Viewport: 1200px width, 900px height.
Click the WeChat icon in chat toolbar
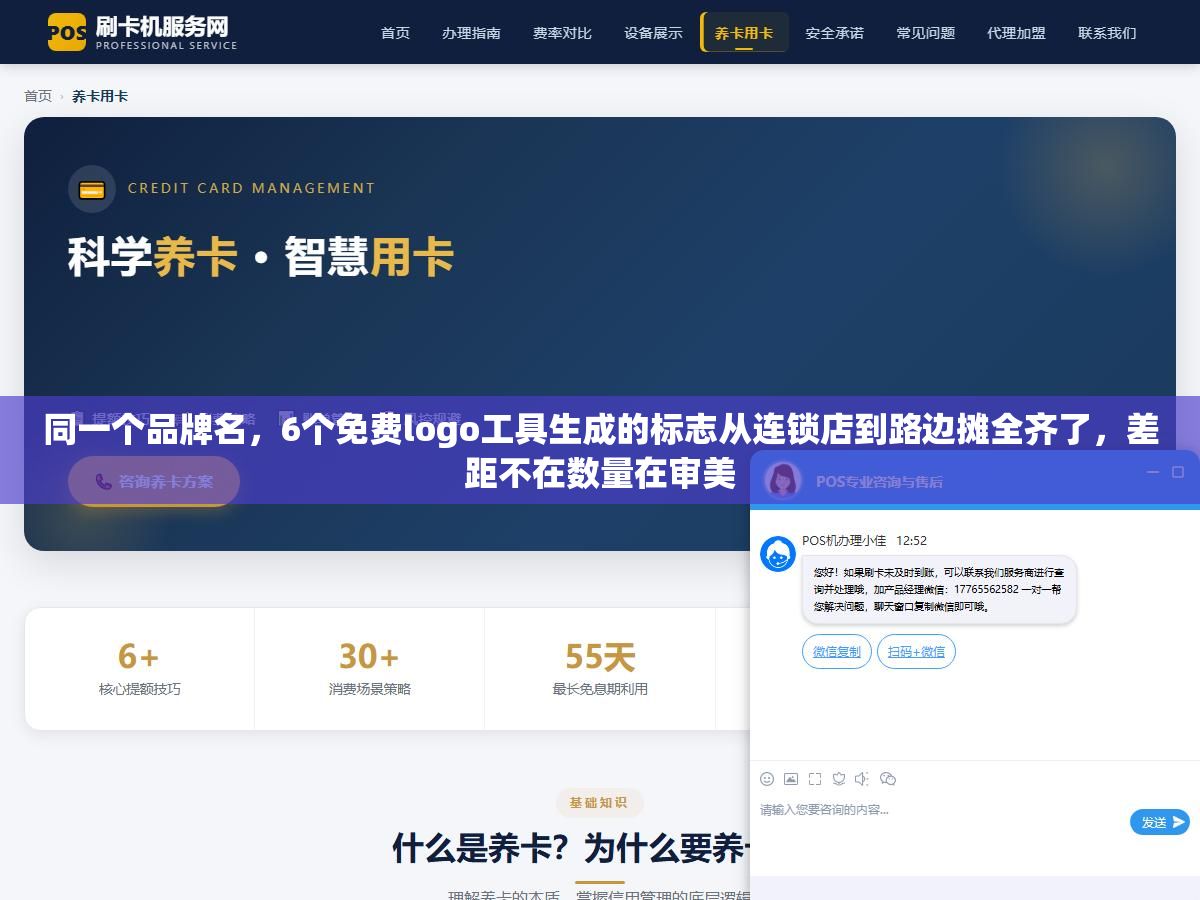pos(887,779)
